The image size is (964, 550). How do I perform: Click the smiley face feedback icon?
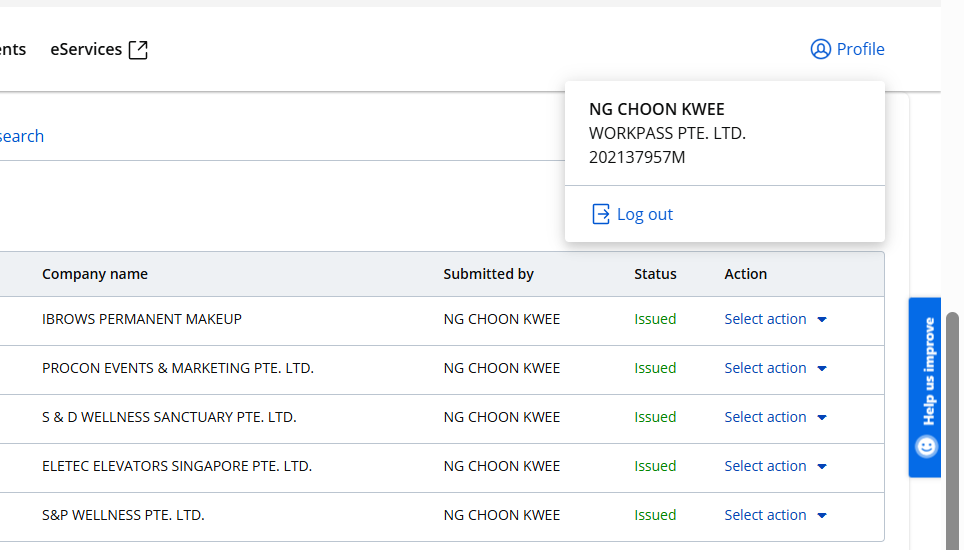click(927, 446)
